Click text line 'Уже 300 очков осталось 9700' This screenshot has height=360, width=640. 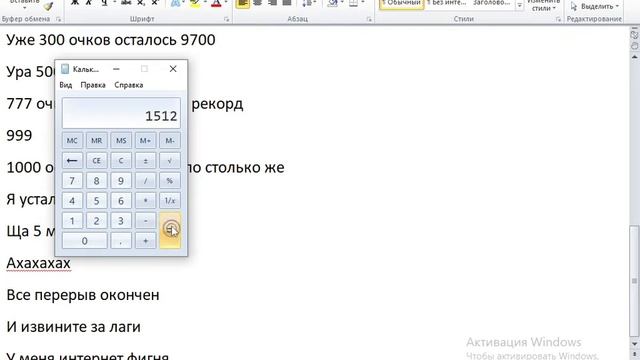[x=111, y=40]
